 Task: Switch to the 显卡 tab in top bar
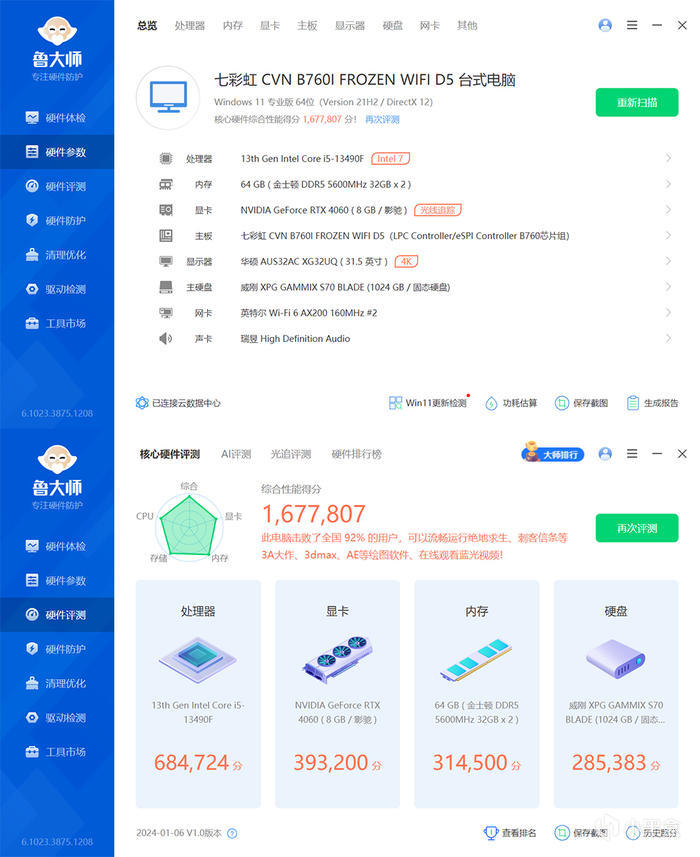point(270,26)
